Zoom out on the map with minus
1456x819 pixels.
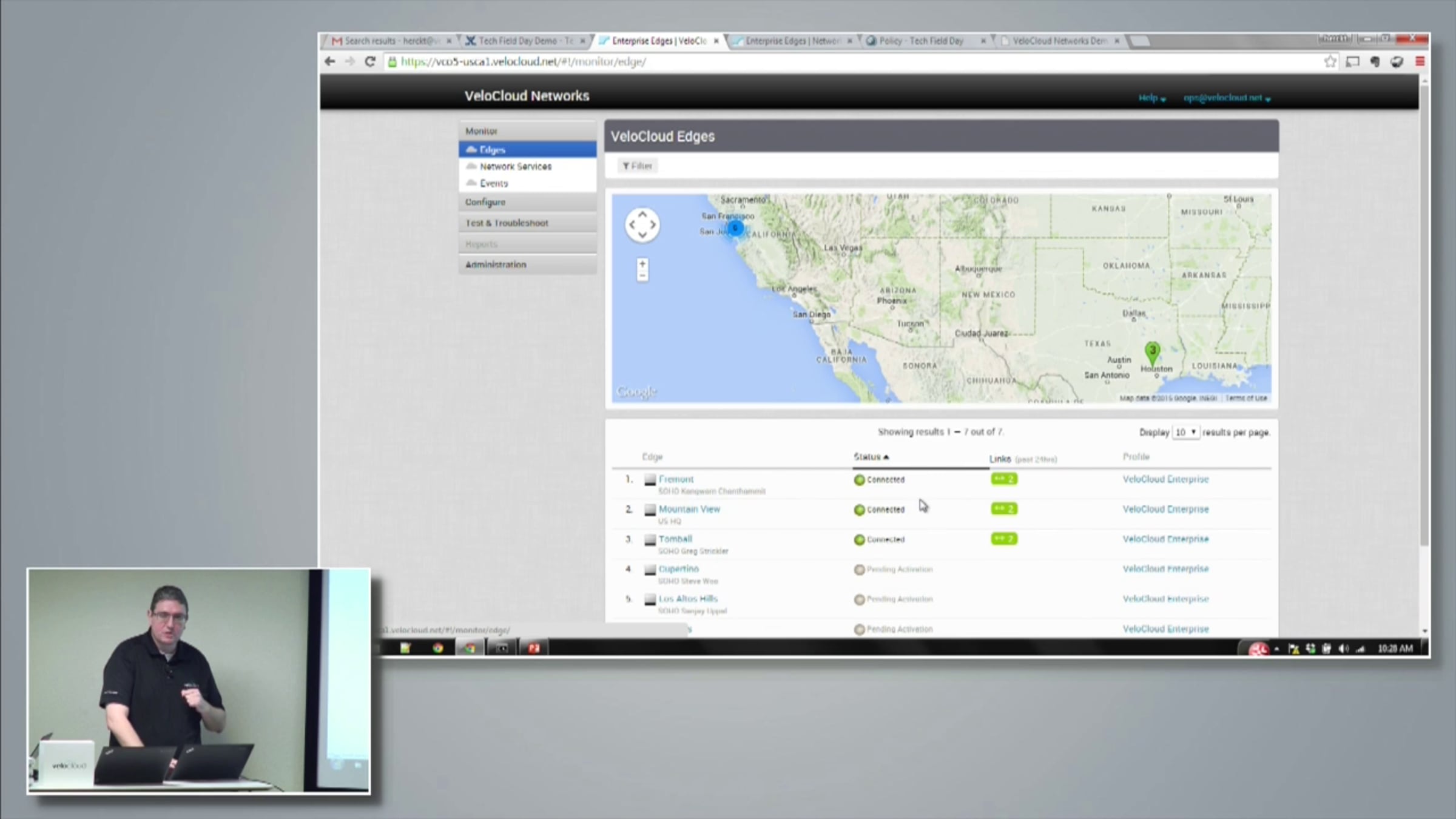642,275
